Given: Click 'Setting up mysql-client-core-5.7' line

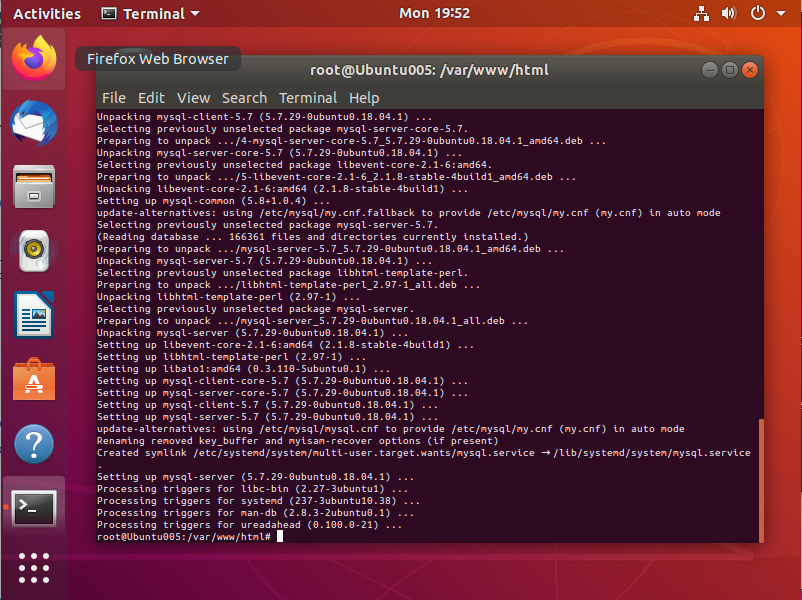Looking at the screenshot, I should [x=282, y=381].
